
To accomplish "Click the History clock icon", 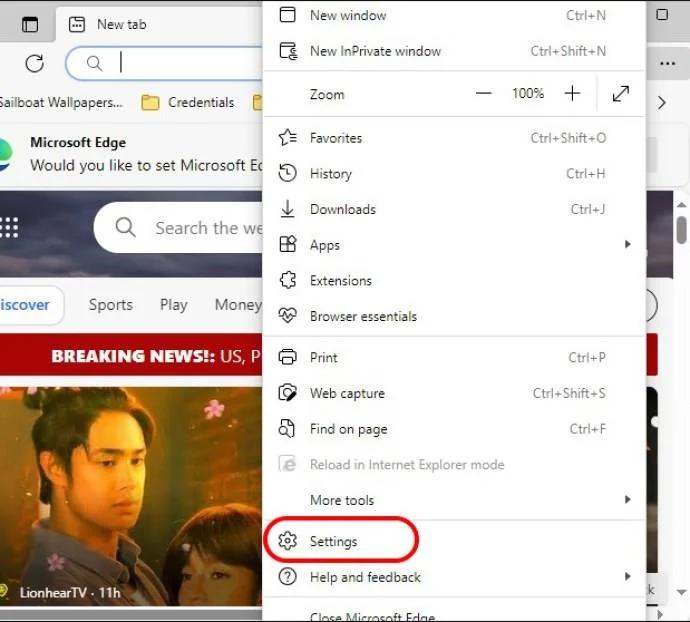I will tap(287, 173).
